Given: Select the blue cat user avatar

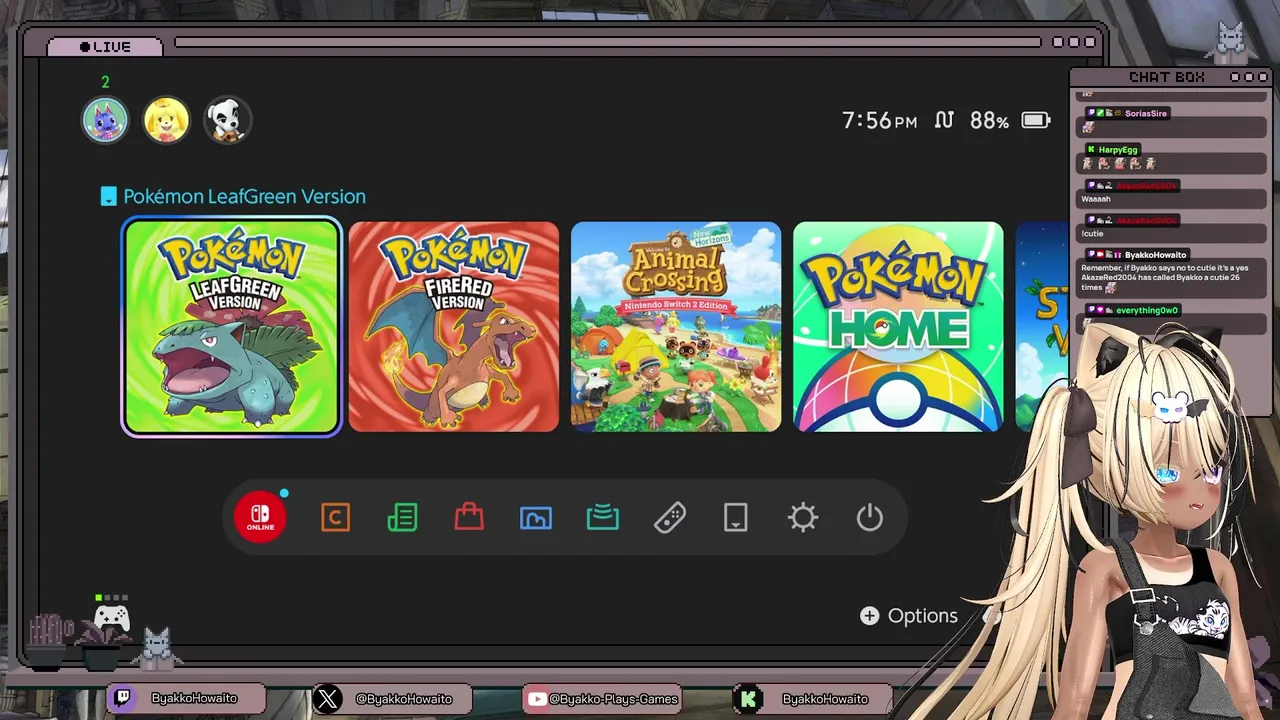Looking at the screenshot, I should click(x=105, y=120).
